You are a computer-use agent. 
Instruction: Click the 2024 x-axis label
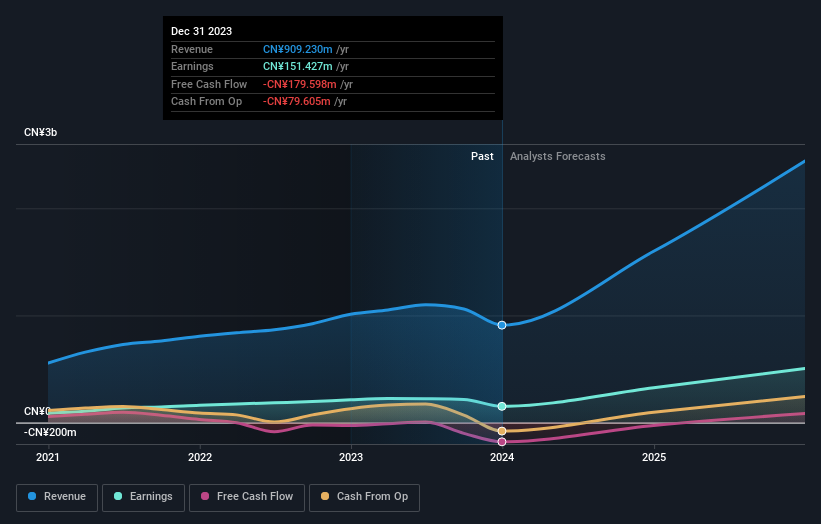click(x=502, y=457)
